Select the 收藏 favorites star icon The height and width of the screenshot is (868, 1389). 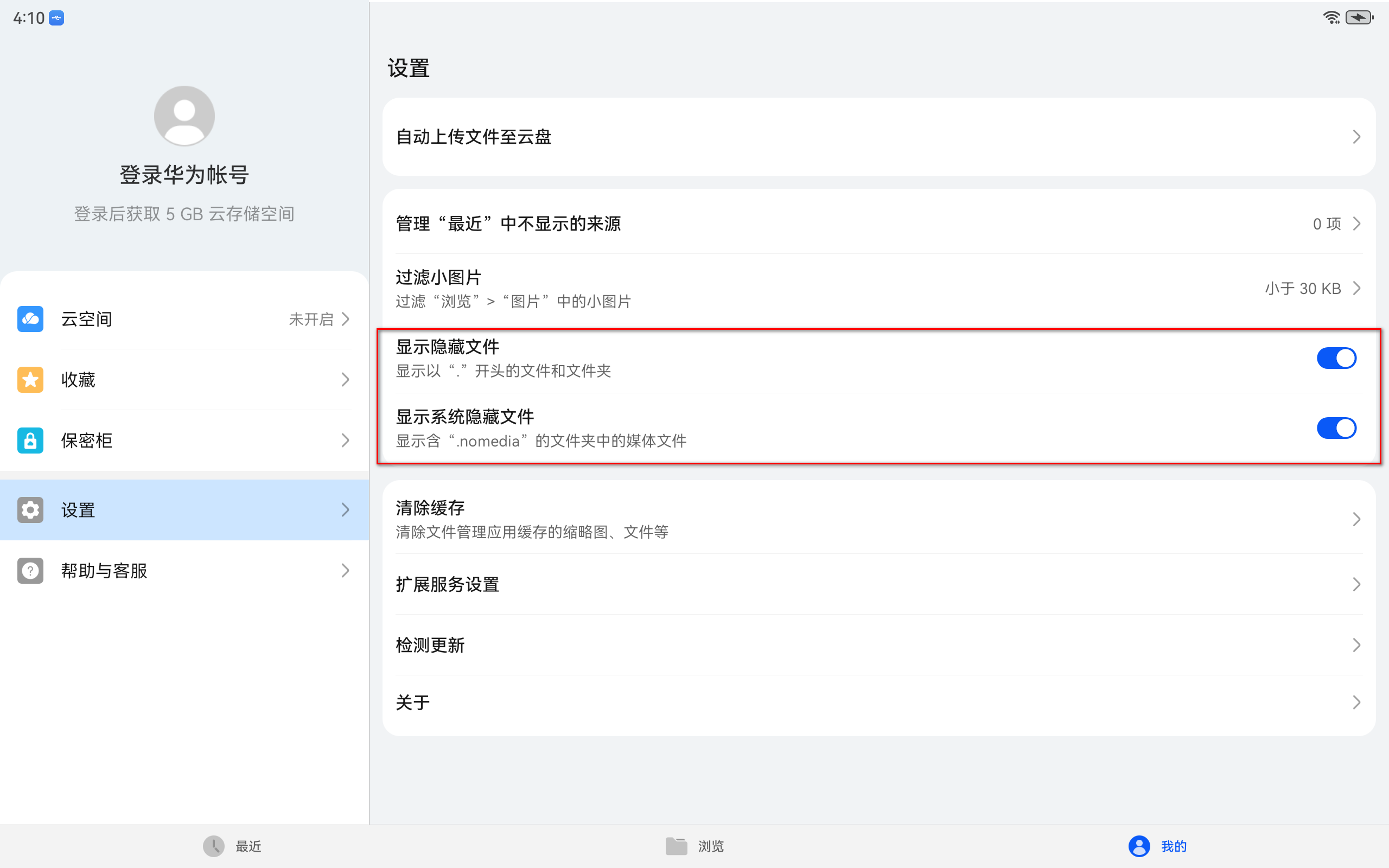30,379
